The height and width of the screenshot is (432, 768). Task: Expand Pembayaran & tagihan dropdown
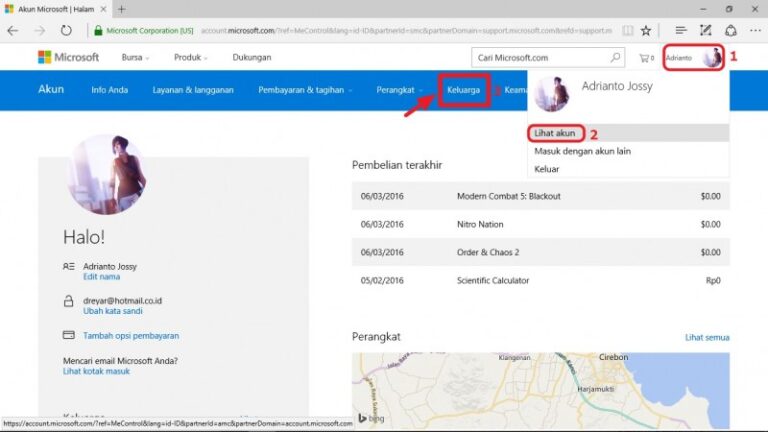pyautogui.click(x=305, y=90)
